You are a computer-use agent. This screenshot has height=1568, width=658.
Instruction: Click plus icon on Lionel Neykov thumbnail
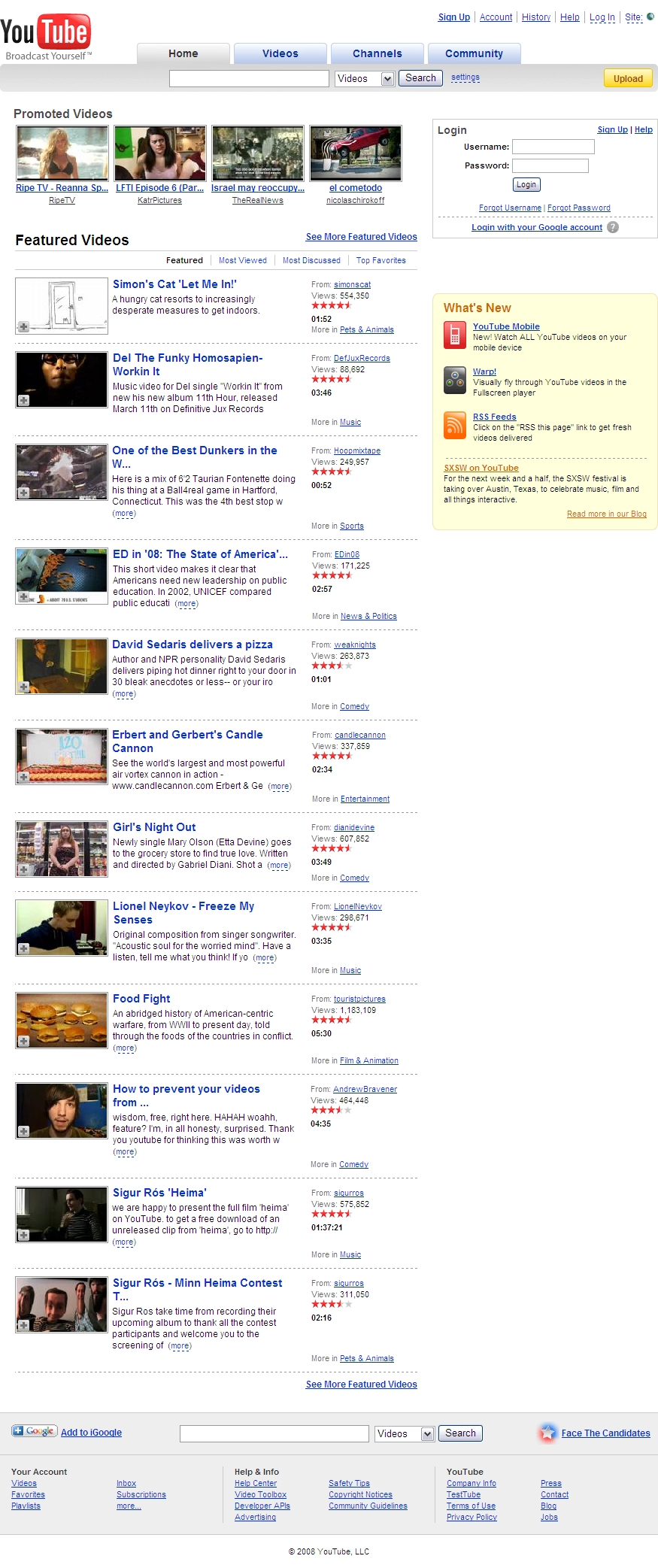tap(23, 948)
